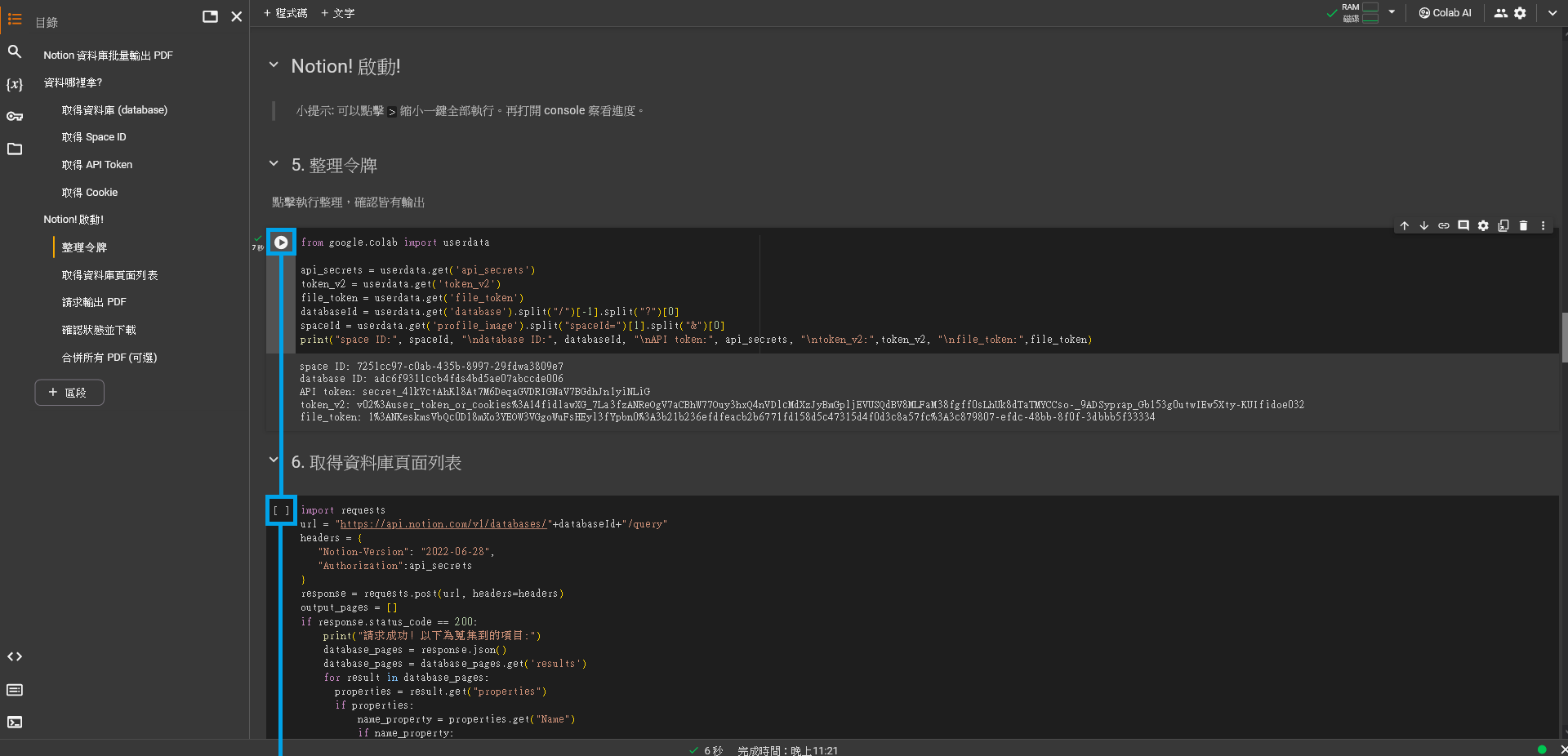Collapse the Notion! 啟動! section

tap(274, 64)
